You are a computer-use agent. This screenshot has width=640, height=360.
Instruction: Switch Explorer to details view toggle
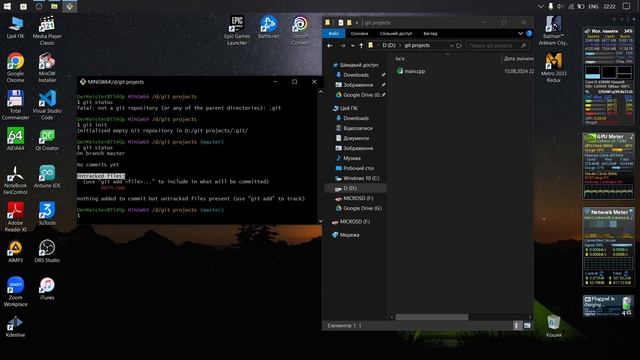(517, 325)
